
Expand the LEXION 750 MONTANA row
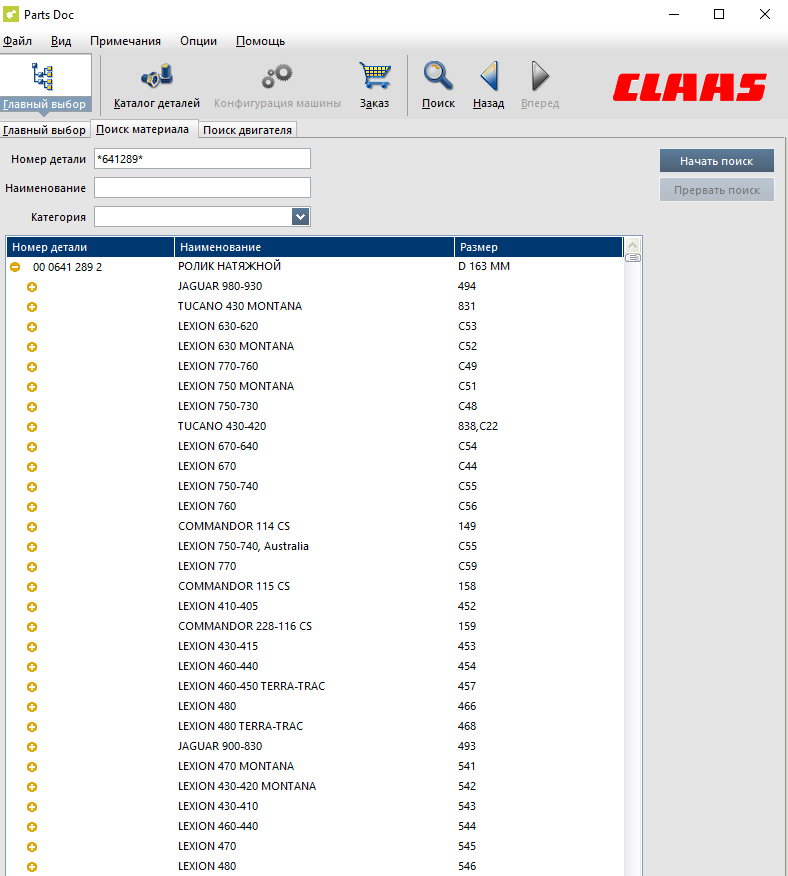pos(32,387)
